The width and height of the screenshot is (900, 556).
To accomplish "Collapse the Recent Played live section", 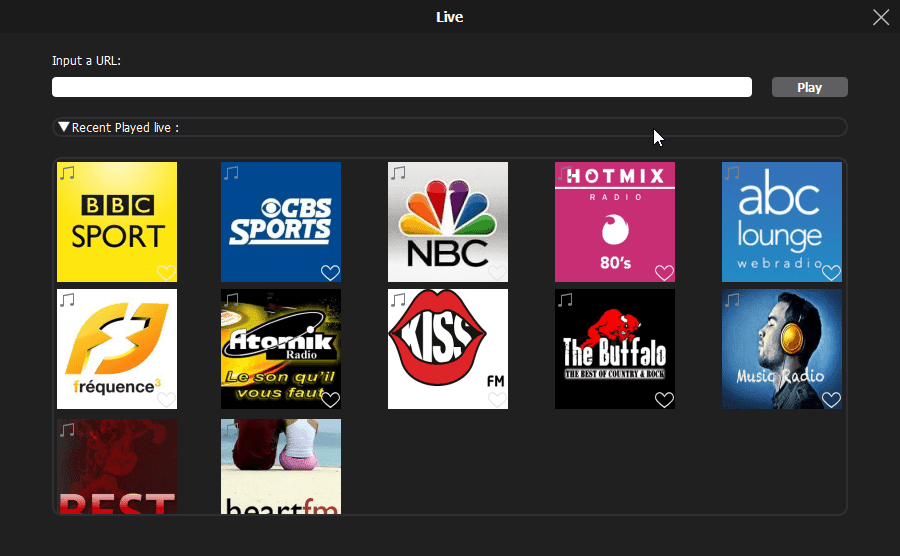I will point(64,127).
